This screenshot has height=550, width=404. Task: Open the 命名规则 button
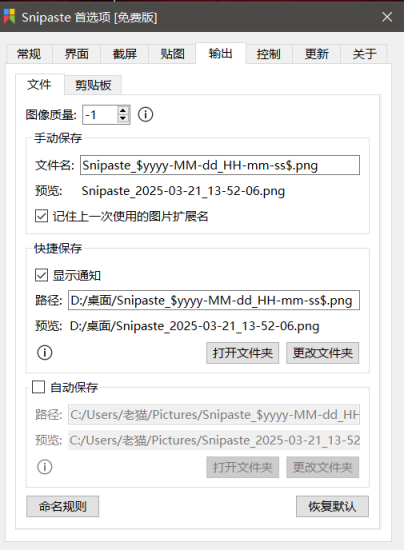coord(62,506)
